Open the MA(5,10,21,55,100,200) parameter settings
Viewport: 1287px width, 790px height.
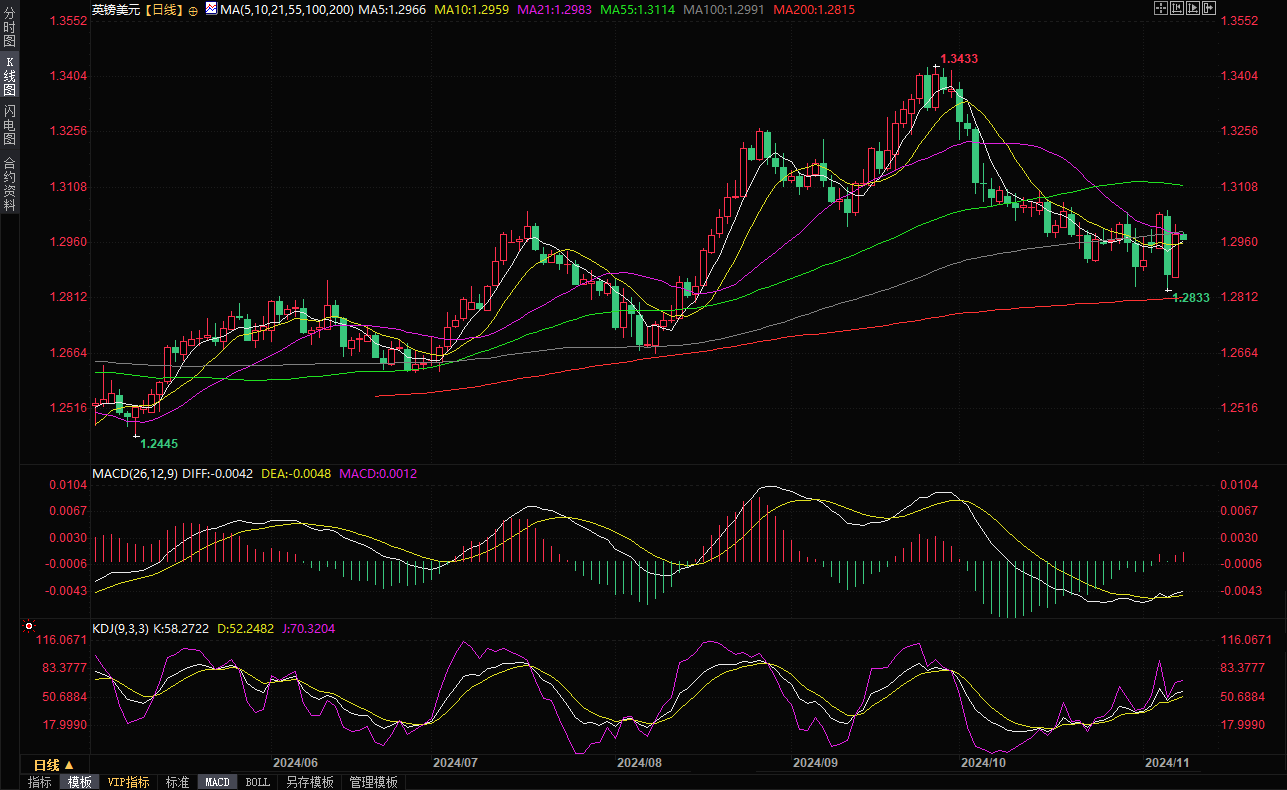coord(286,10)
